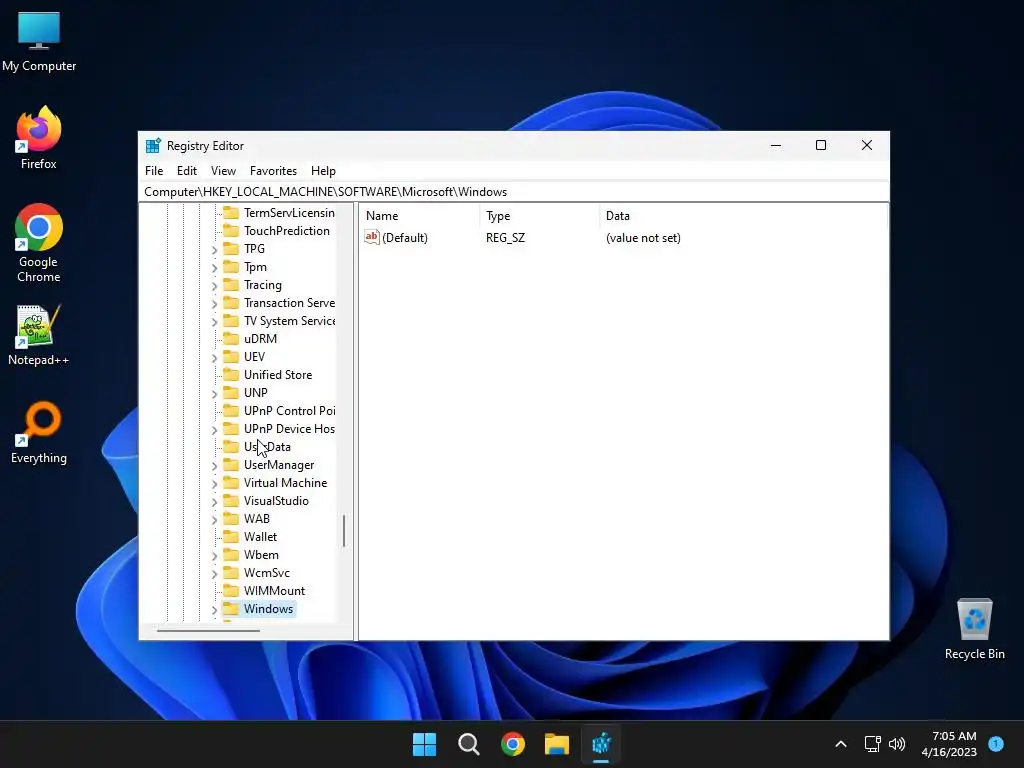
Task: Click the WIMMount folder icon
Action: (231, 591)
